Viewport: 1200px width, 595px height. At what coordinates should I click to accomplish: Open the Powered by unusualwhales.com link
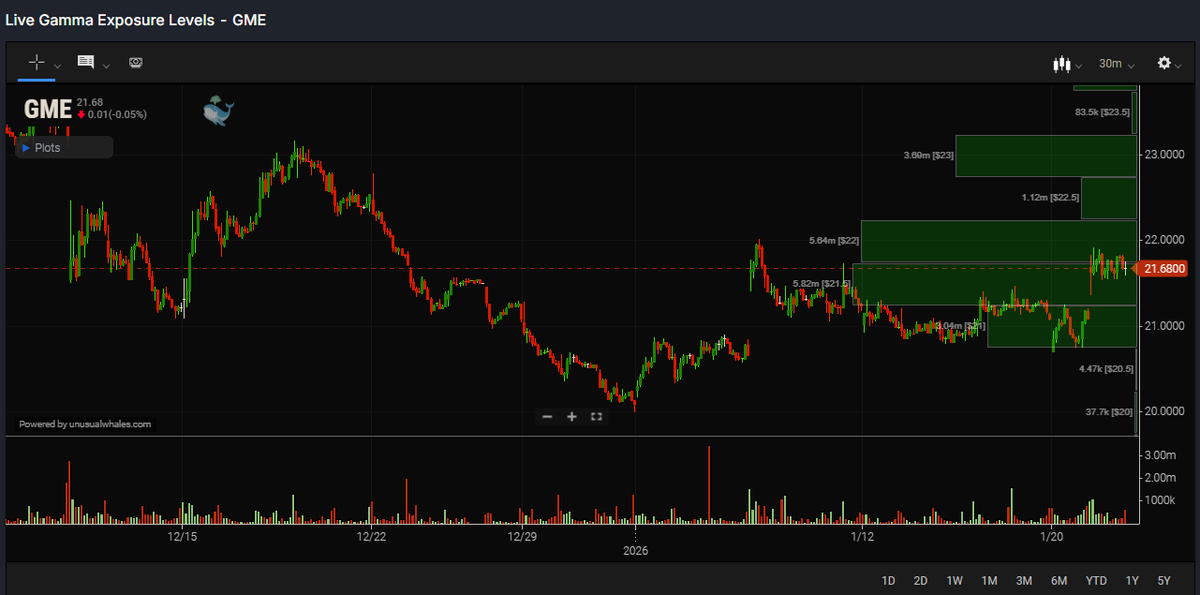tap(85, 424)
